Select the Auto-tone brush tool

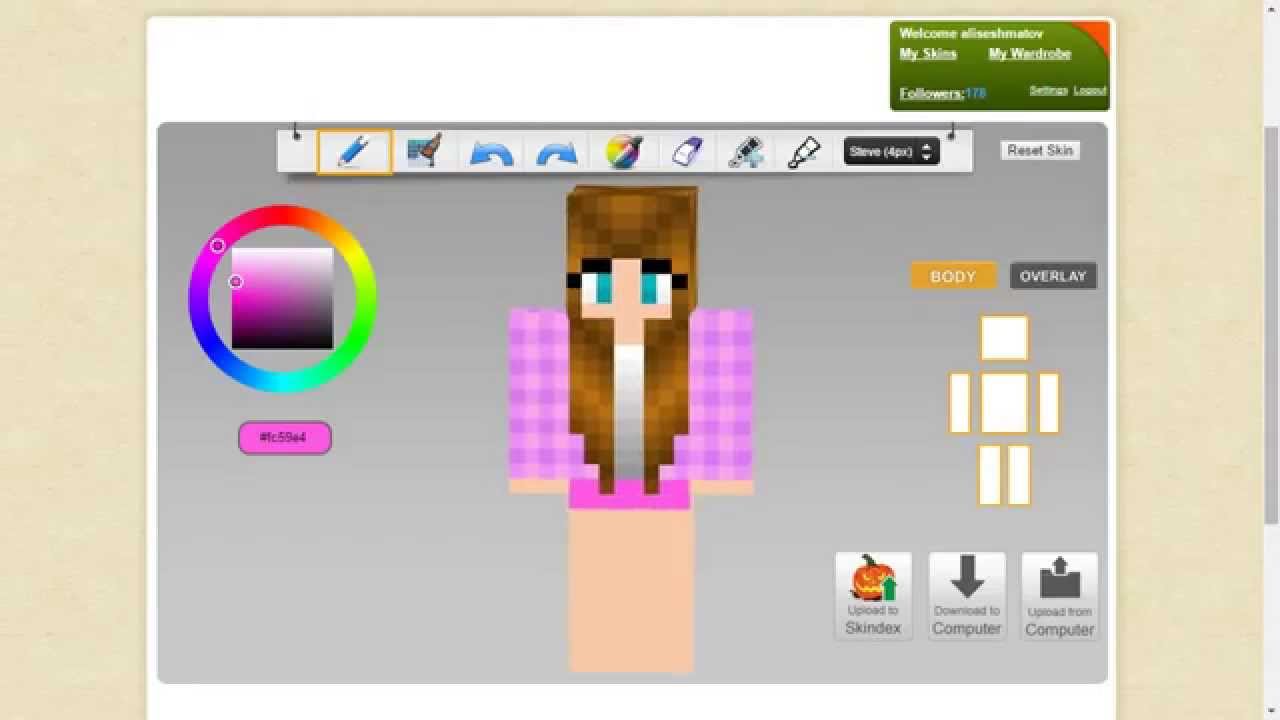point(424,152)
